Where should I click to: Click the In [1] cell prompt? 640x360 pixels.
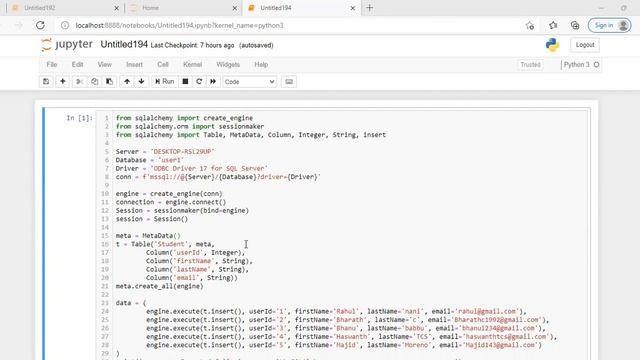(80, 118)
